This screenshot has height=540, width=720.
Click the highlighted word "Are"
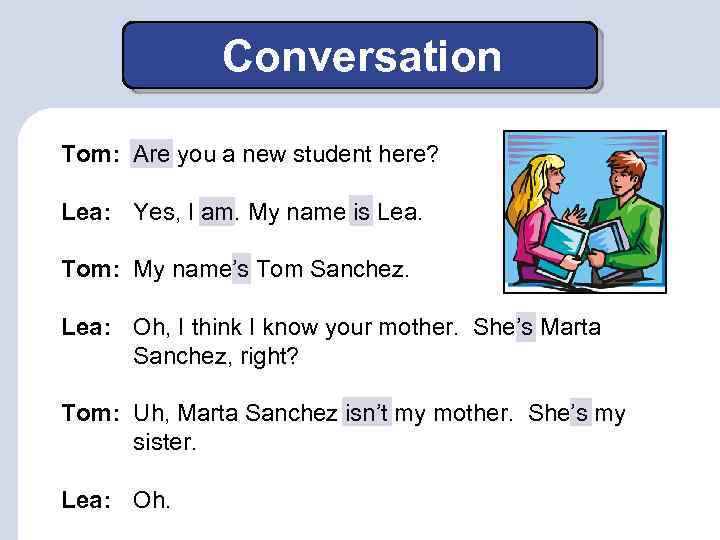[152, 155]
